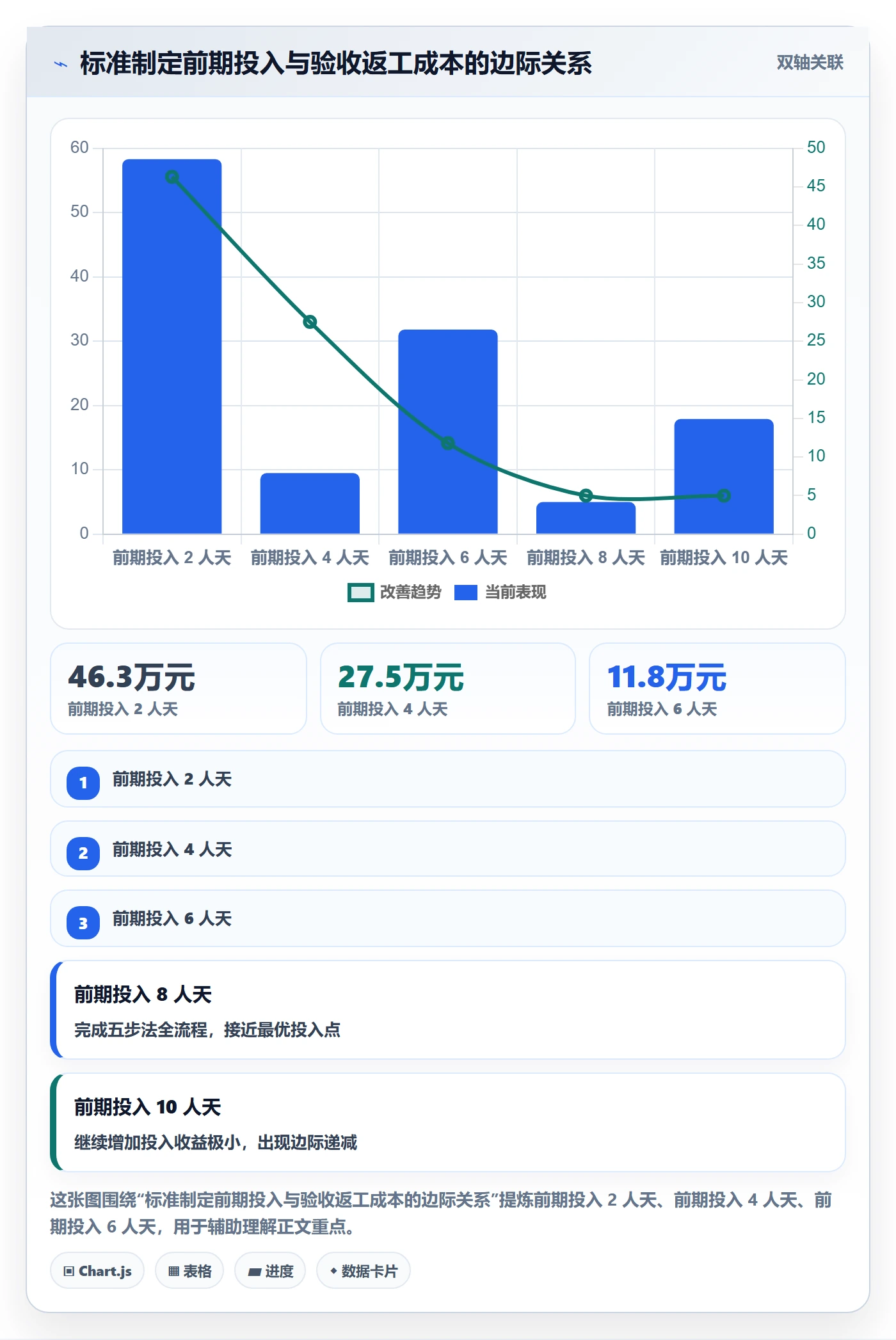Click the bar for 前期投入 6 人天
Image resolution: width=896 pixels, height=1340 pixels.
[x=448, y=431]
